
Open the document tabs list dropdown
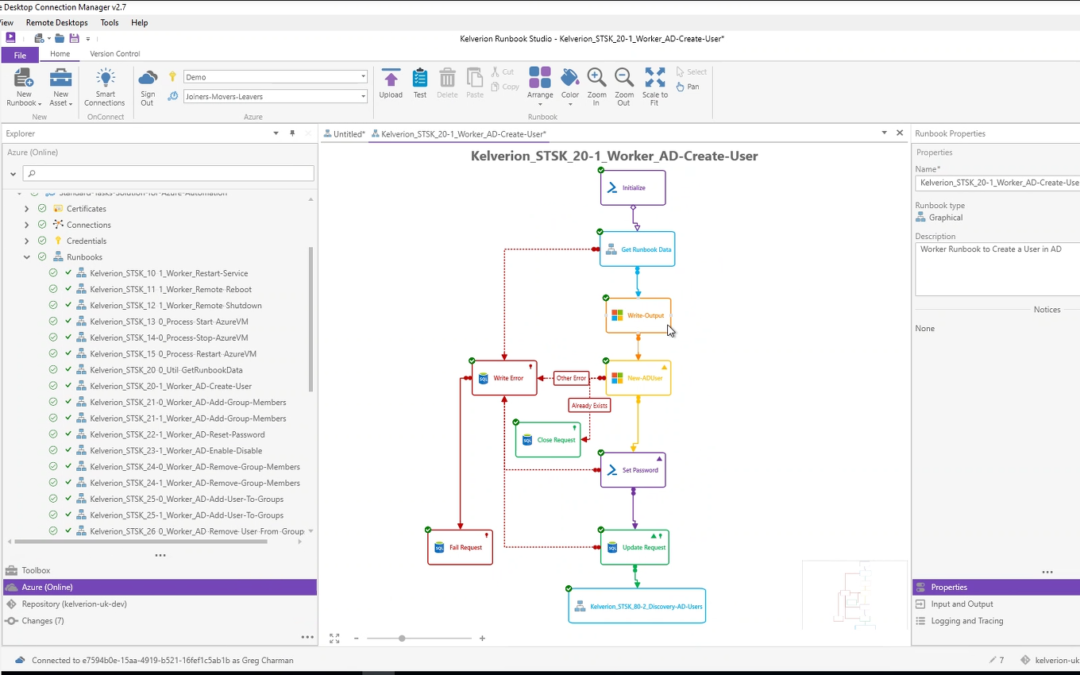pyautogui.click(x=884, y=133)
